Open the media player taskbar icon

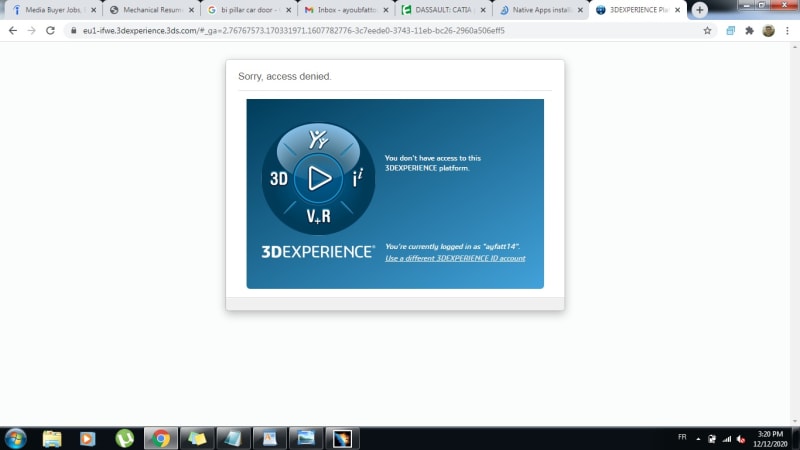tap(87, 438)
